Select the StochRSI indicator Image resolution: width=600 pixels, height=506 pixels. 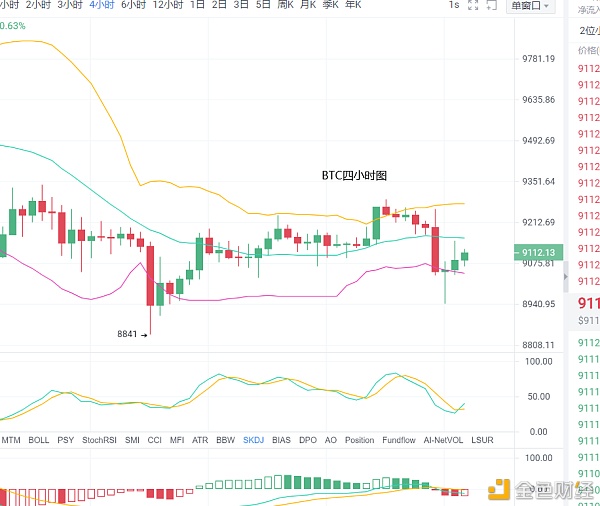pos(99,440)
